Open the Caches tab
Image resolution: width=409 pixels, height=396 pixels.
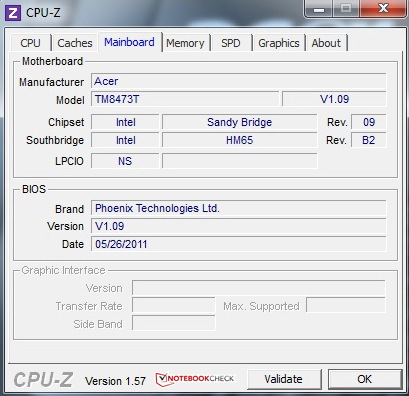pos(75,43)
